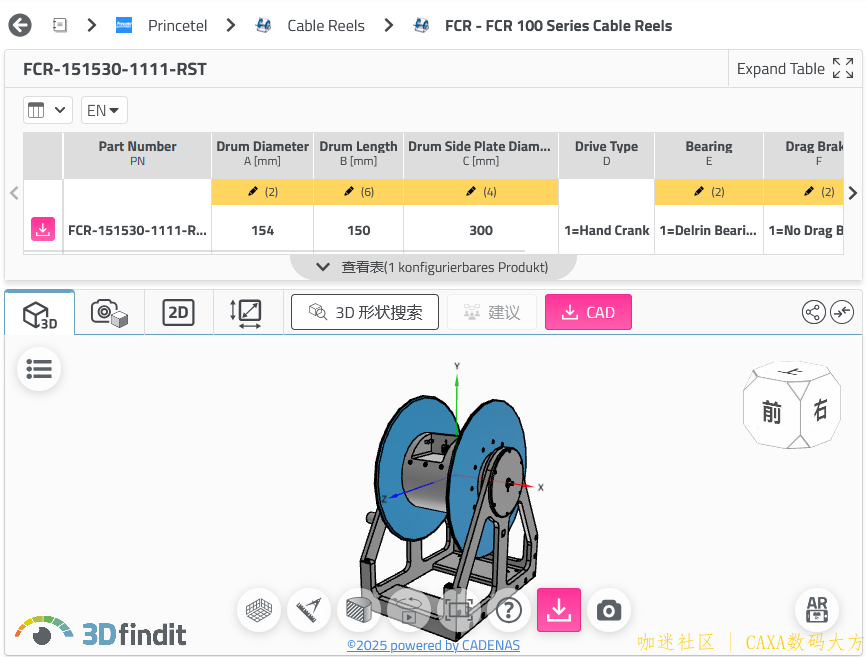Image resolution: width=867 pixels, height=657 pixels.
Task: Expand the 查看表 configurable product table
Action: click(434, 267)
